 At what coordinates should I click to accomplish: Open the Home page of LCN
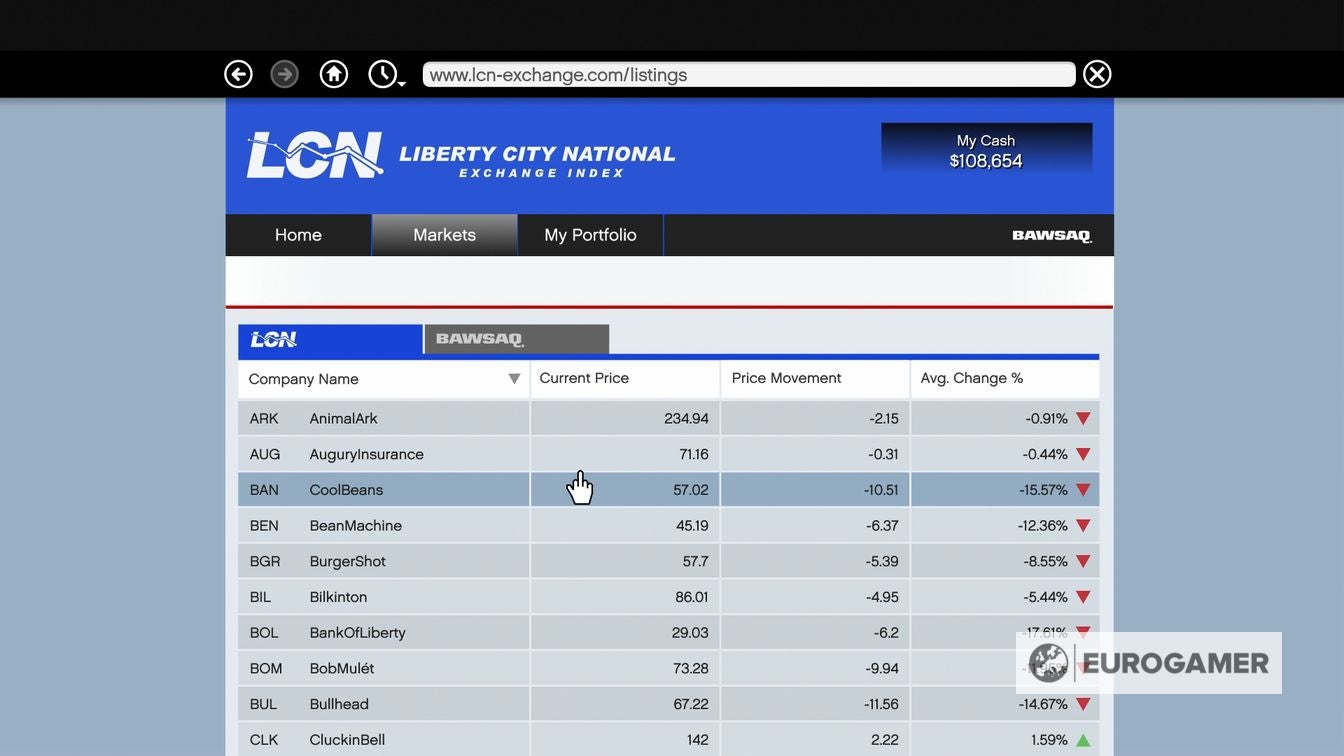point(297,234)
